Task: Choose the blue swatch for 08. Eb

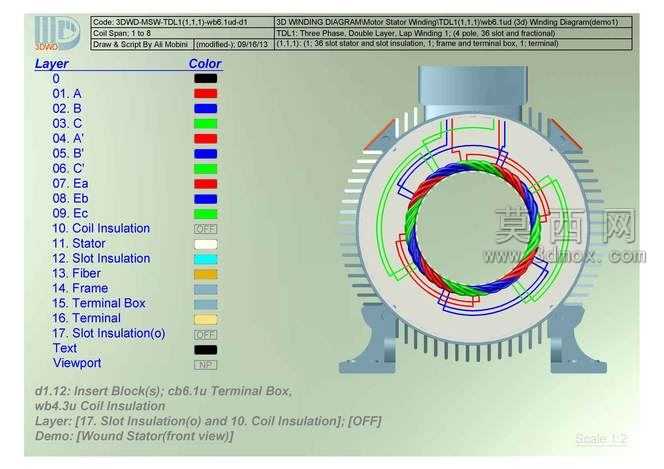Action: coord(205,199)
